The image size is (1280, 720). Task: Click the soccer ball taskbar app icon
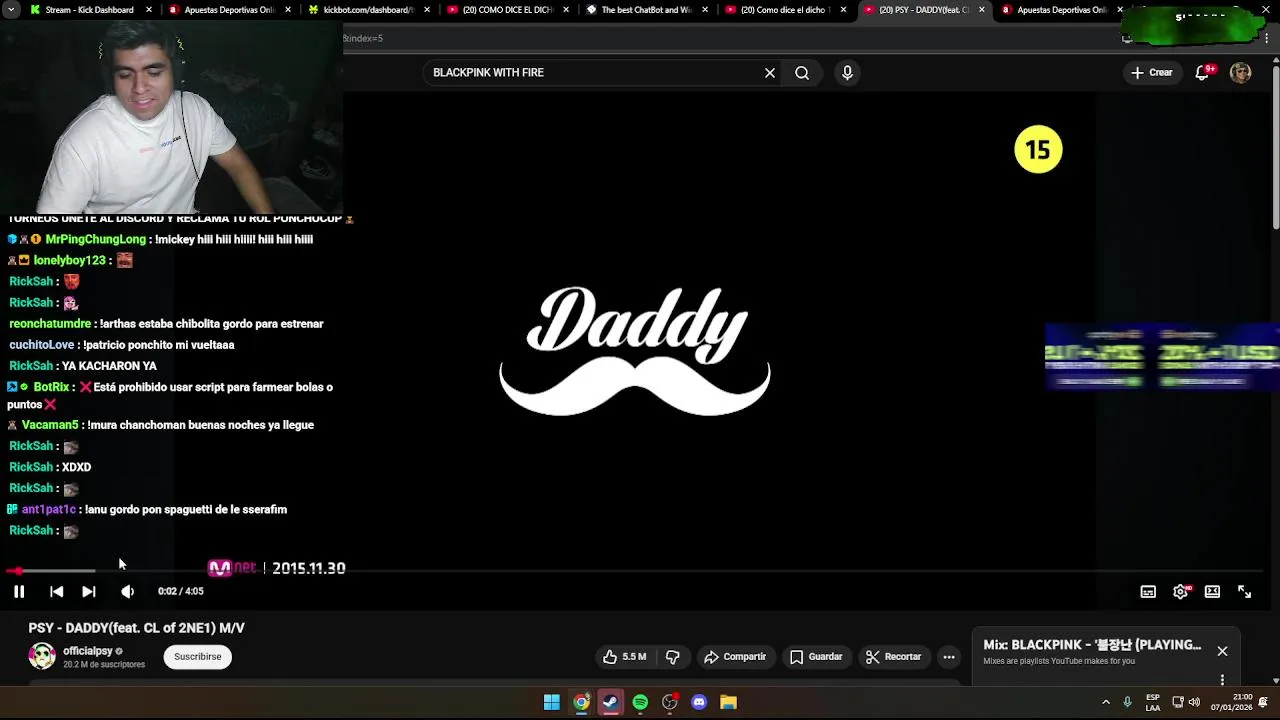pyautogui.click(x=669, y=702)
